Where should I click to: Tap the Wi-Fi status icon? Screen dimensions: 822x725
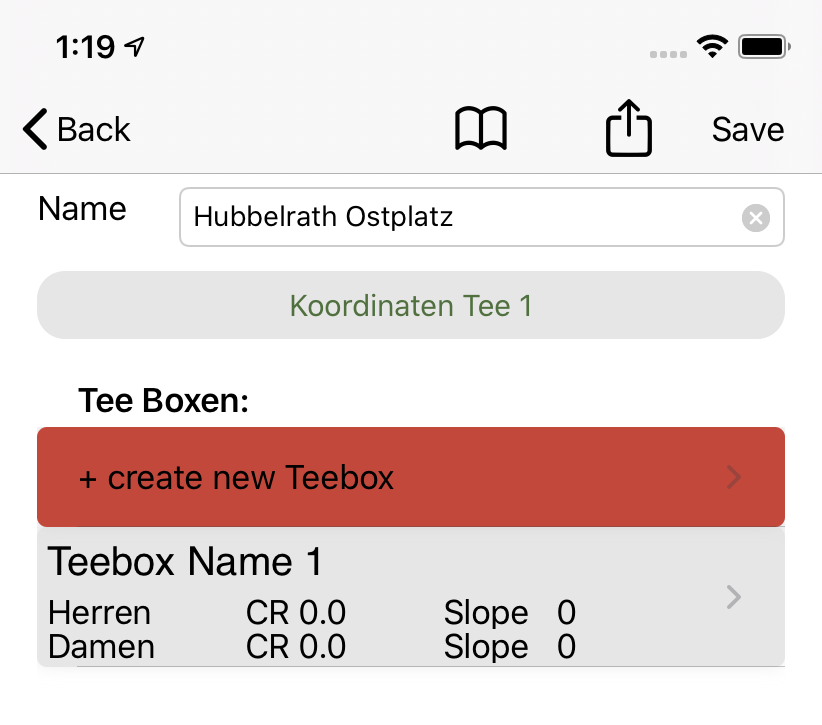[x=712, y=46]
